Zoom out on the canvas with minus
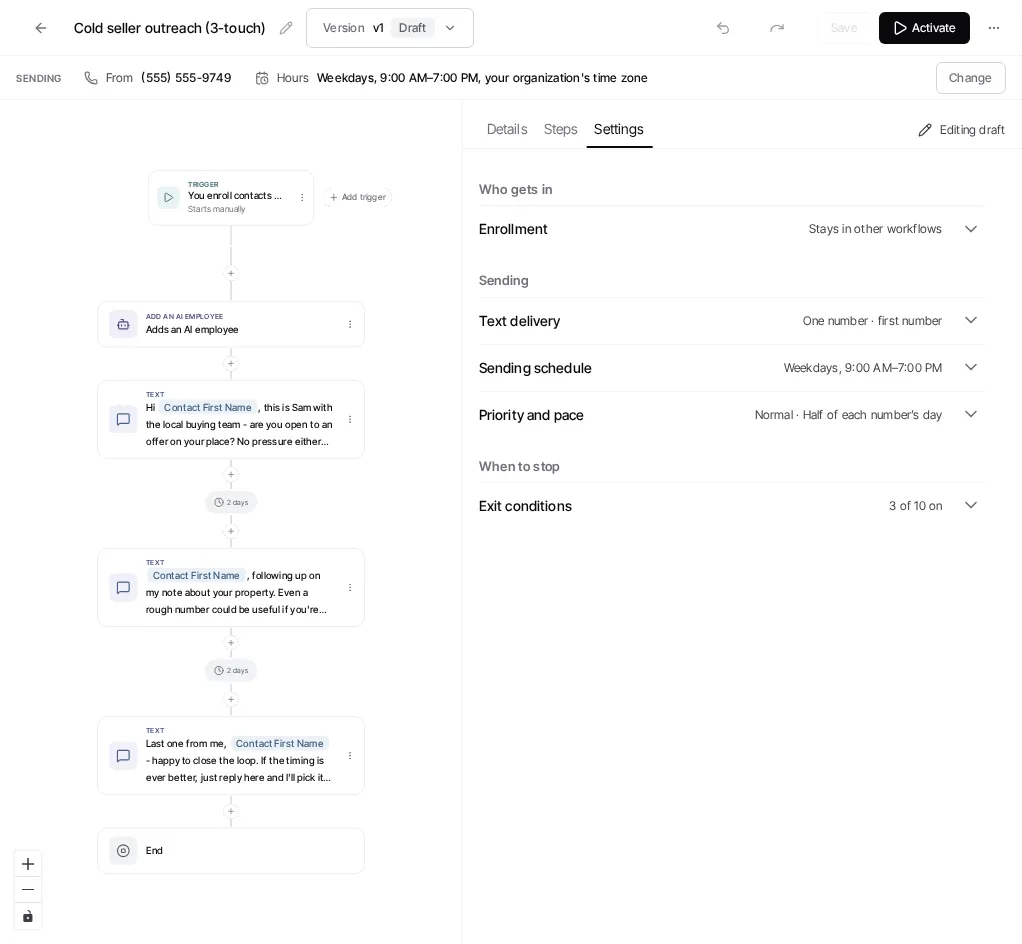1022x944 pixels. [x=28, y=890]
